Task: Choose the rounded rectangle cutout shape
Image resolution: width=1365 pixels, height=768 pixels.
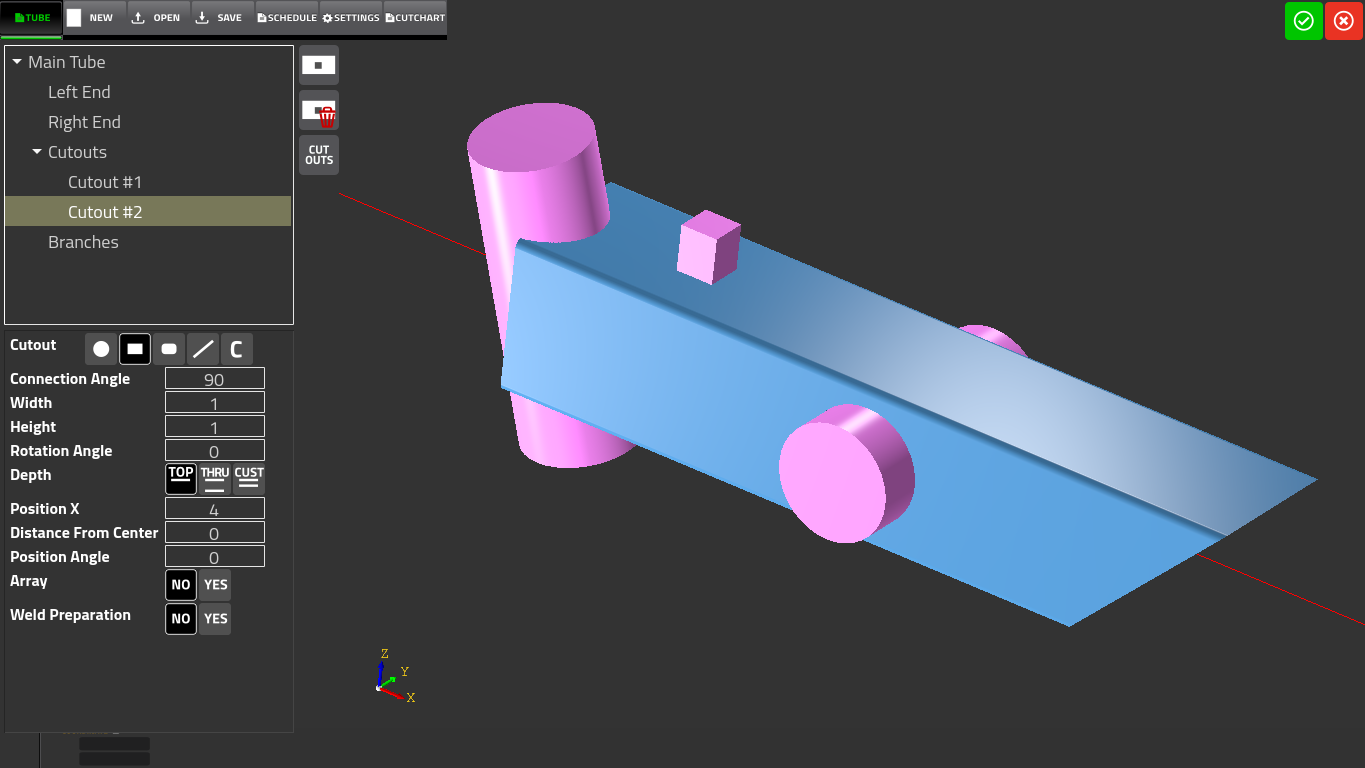Action: point(169,349)
